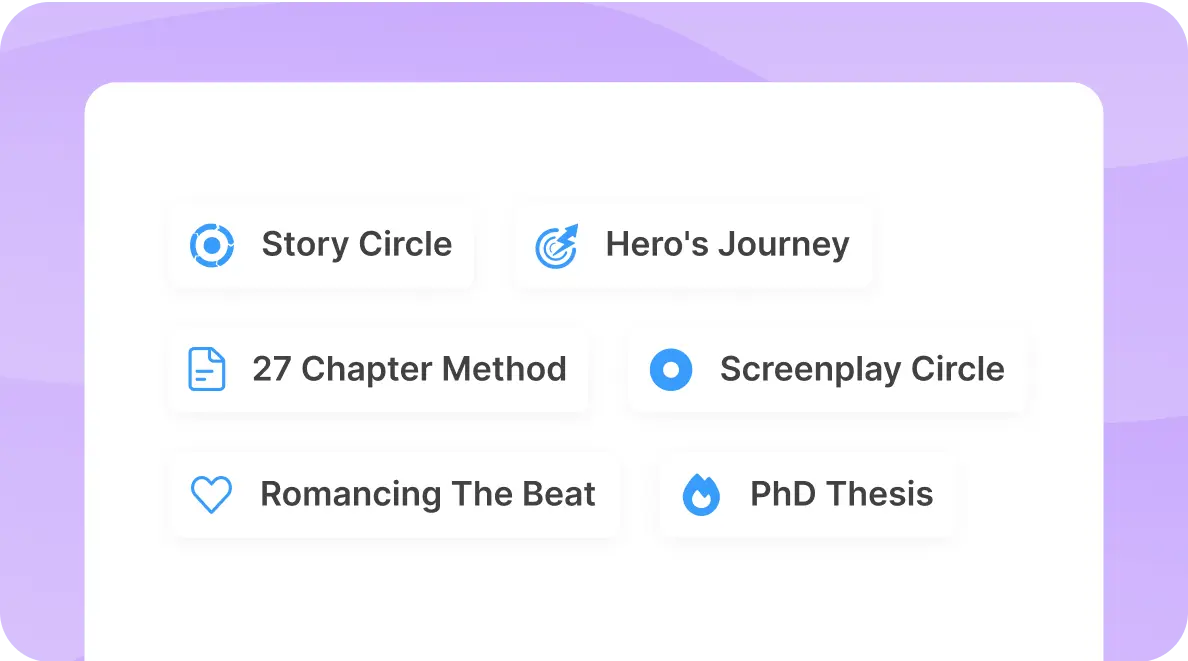The width and height of the screenshot is (1188, 661).
Task: Click the Hero's Journey target-arrow icon
Action: click(556, 243)
